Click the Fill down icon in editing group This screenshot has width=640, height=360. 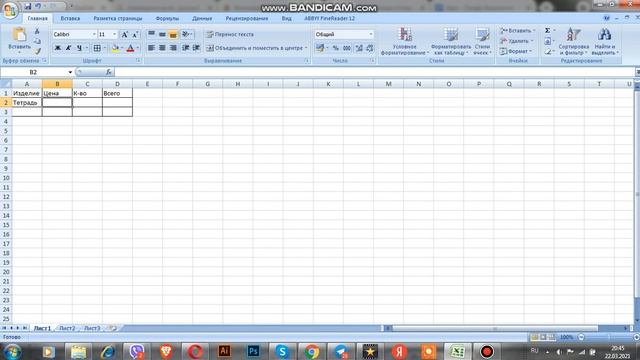547,41
